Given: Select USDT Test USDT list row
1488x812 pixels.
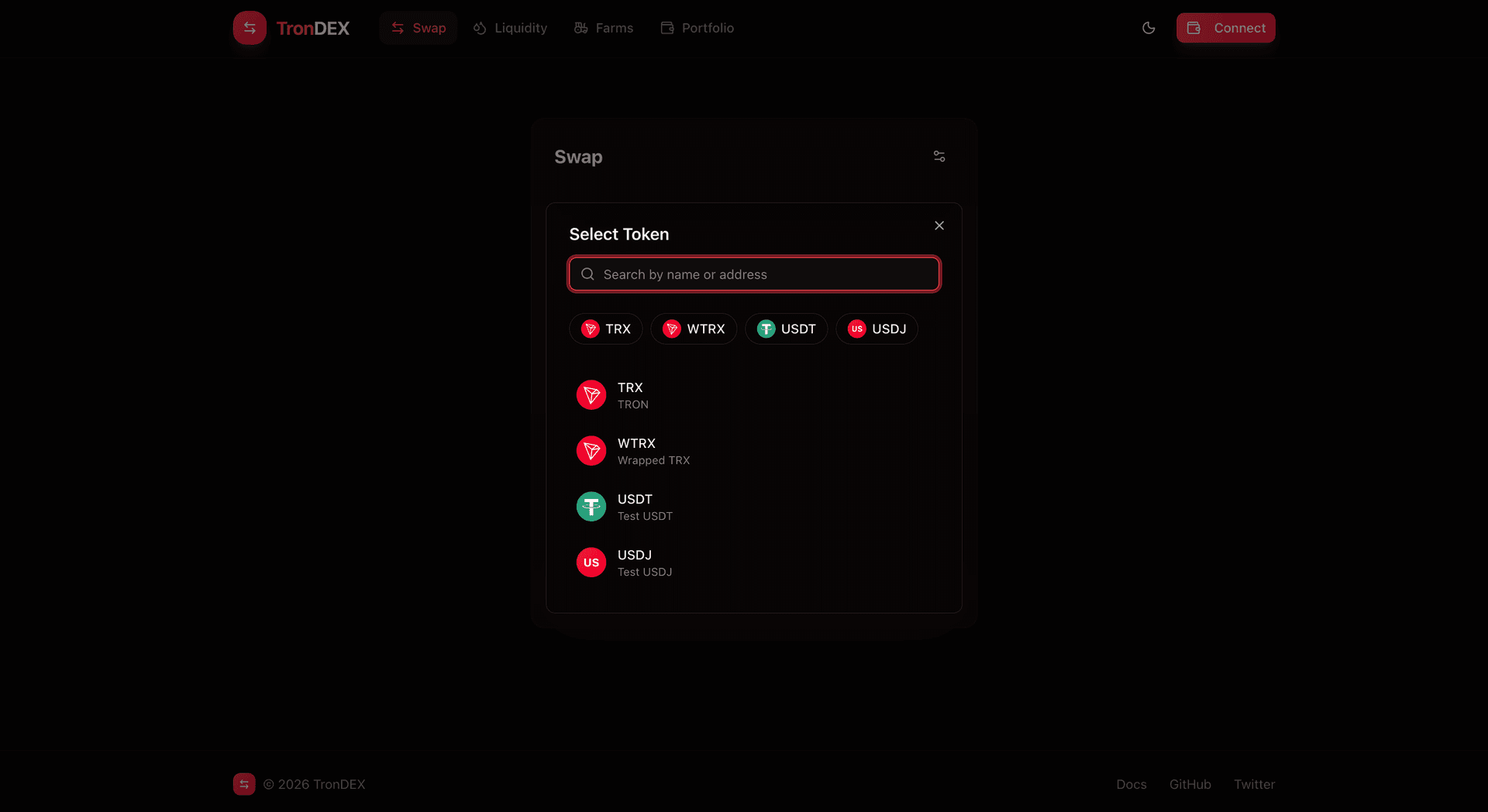Looking at the screenshot, I should click(x=753, y=507).
